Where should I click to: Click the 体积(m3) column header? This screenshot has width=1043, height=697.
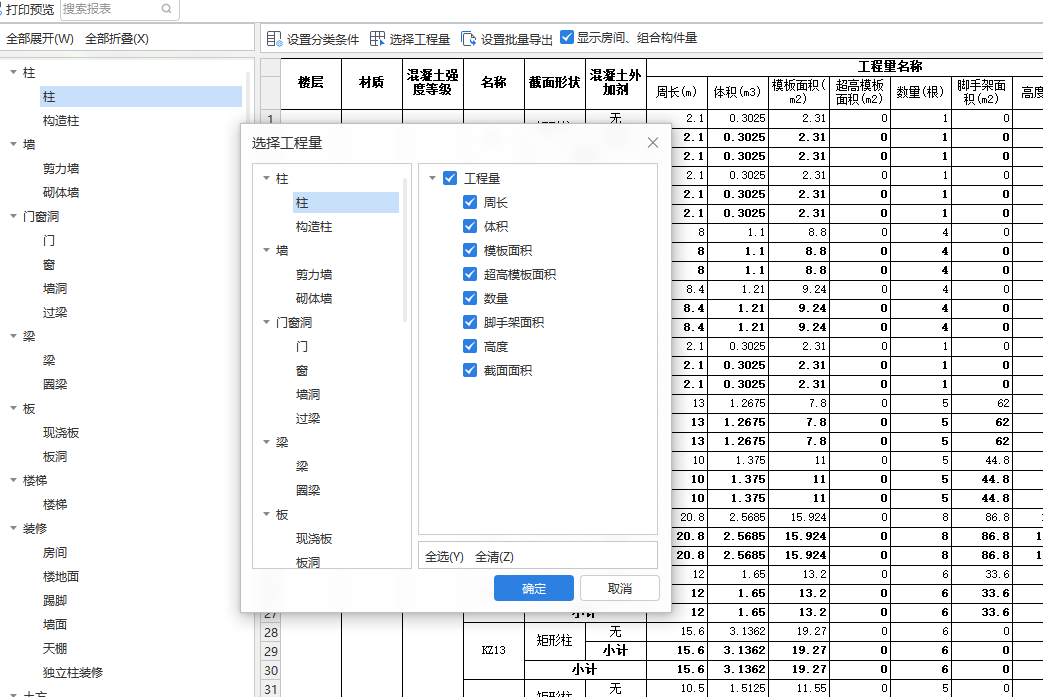[737, 92]
